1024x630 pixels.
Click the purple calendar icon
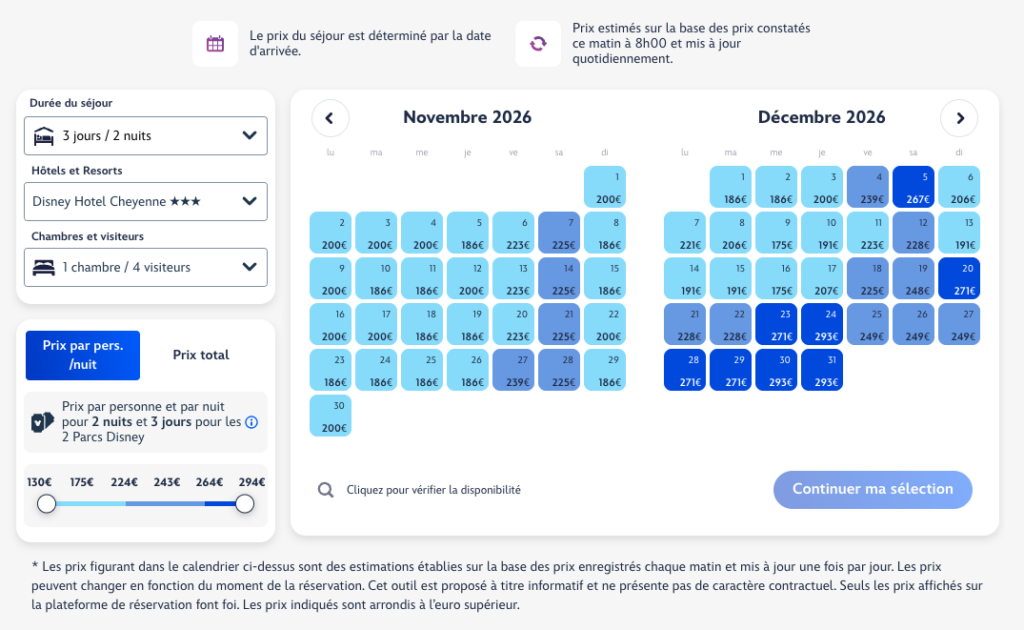tap(215, 44)
